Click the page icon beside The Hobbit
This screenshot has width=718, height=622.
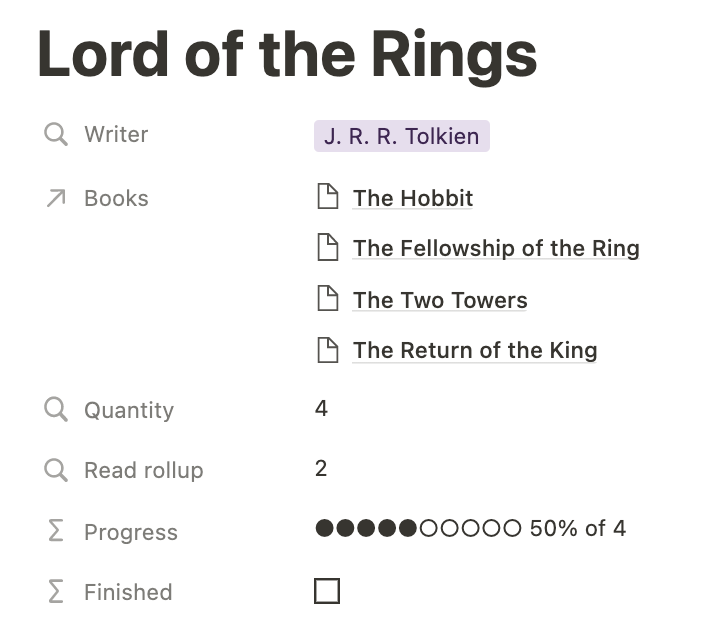click(x=328, y=196)
